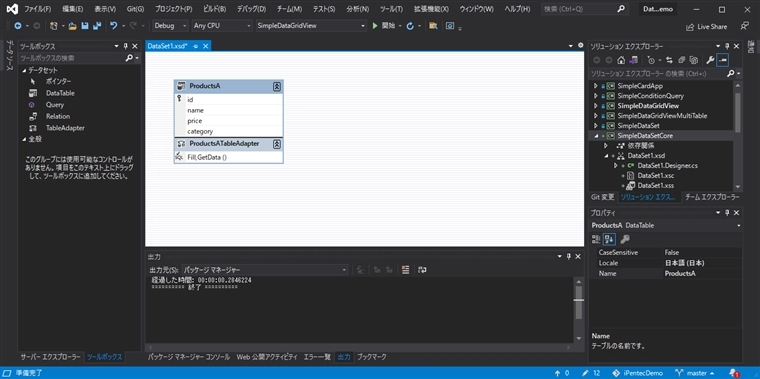760x379 pixels.
Task: Click the Switch Views icon in Solution Explorer
Action: (633, 60)
